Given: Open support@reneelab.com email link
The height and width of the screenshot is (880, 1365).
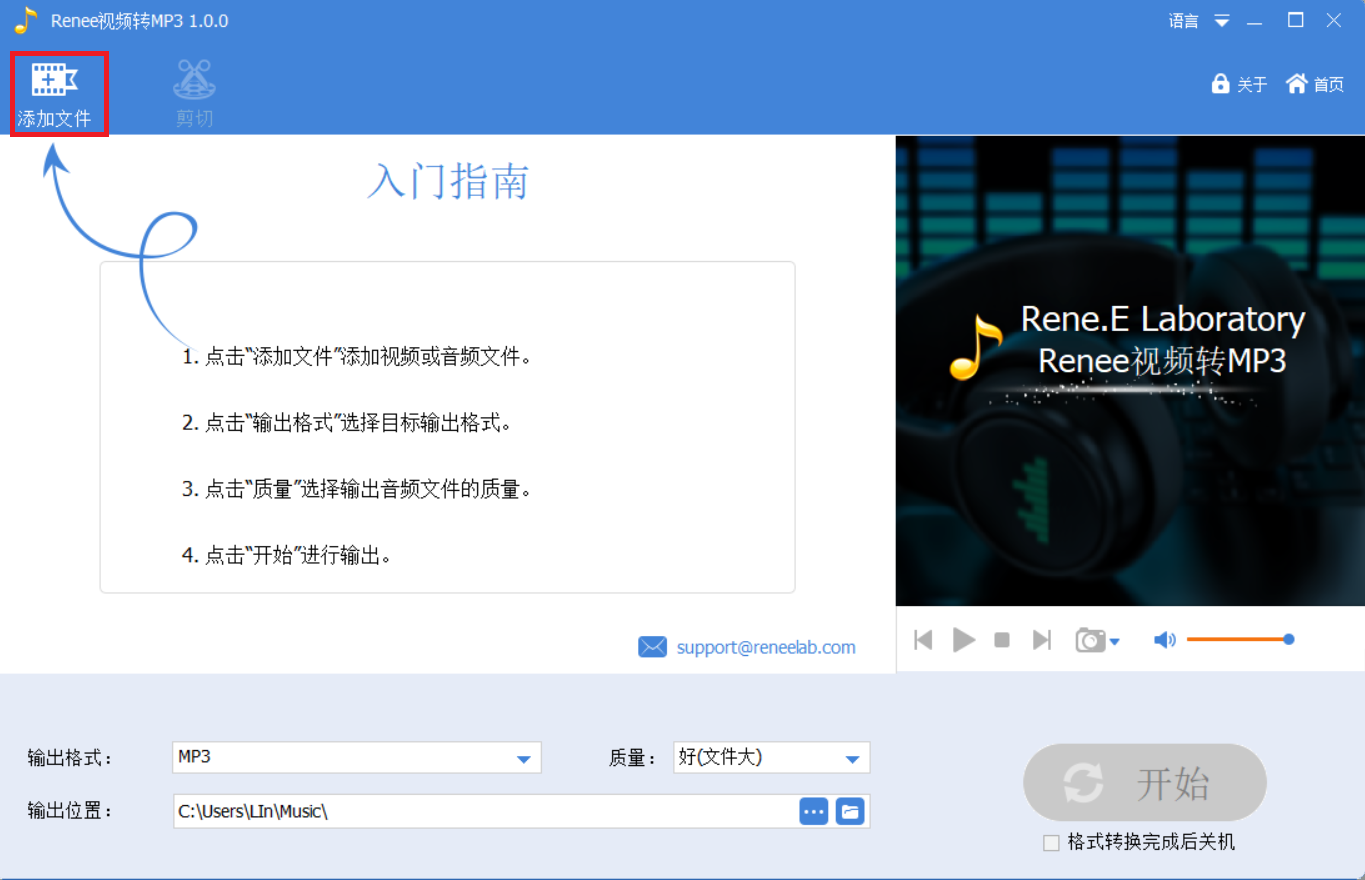Looking at the screenshot, I should pyautogui.click(x=765, y=647).
